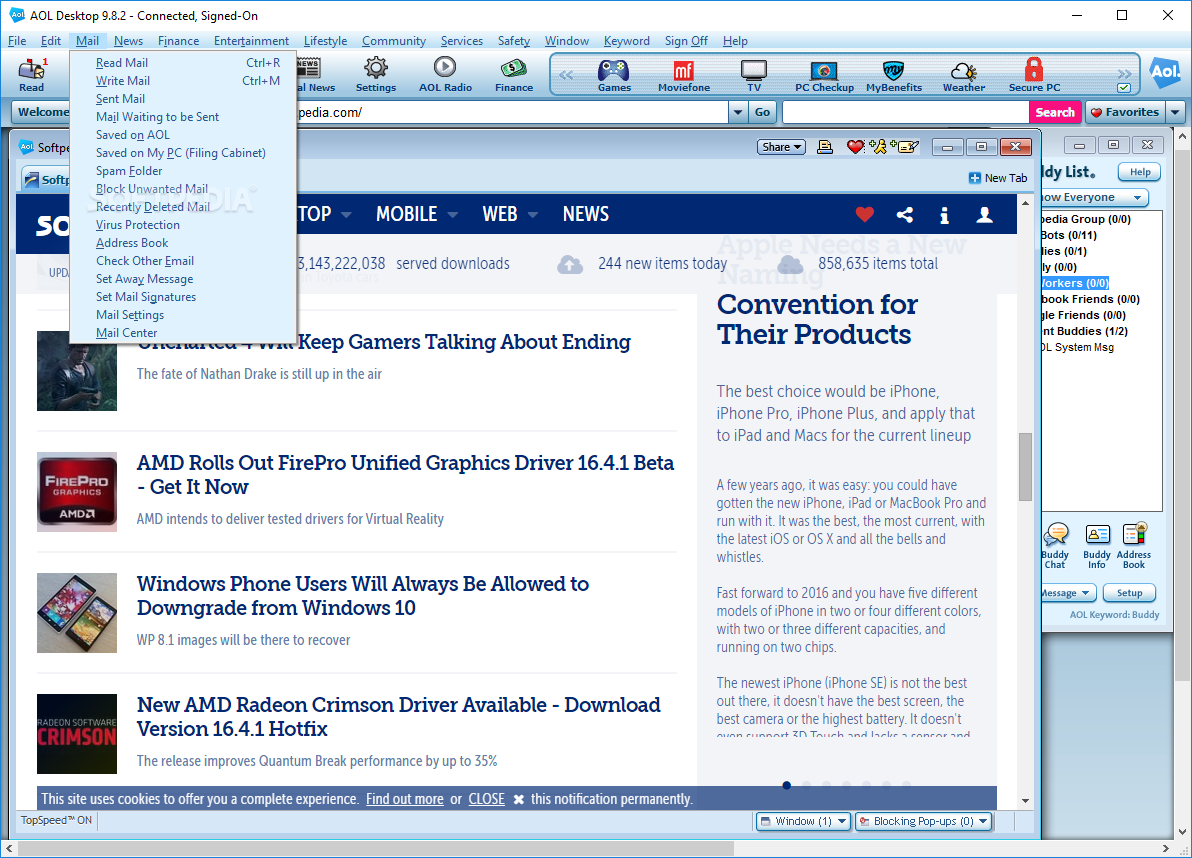Click inside the AOL search input field
The image size is (1192, 858).
[905, 112]
